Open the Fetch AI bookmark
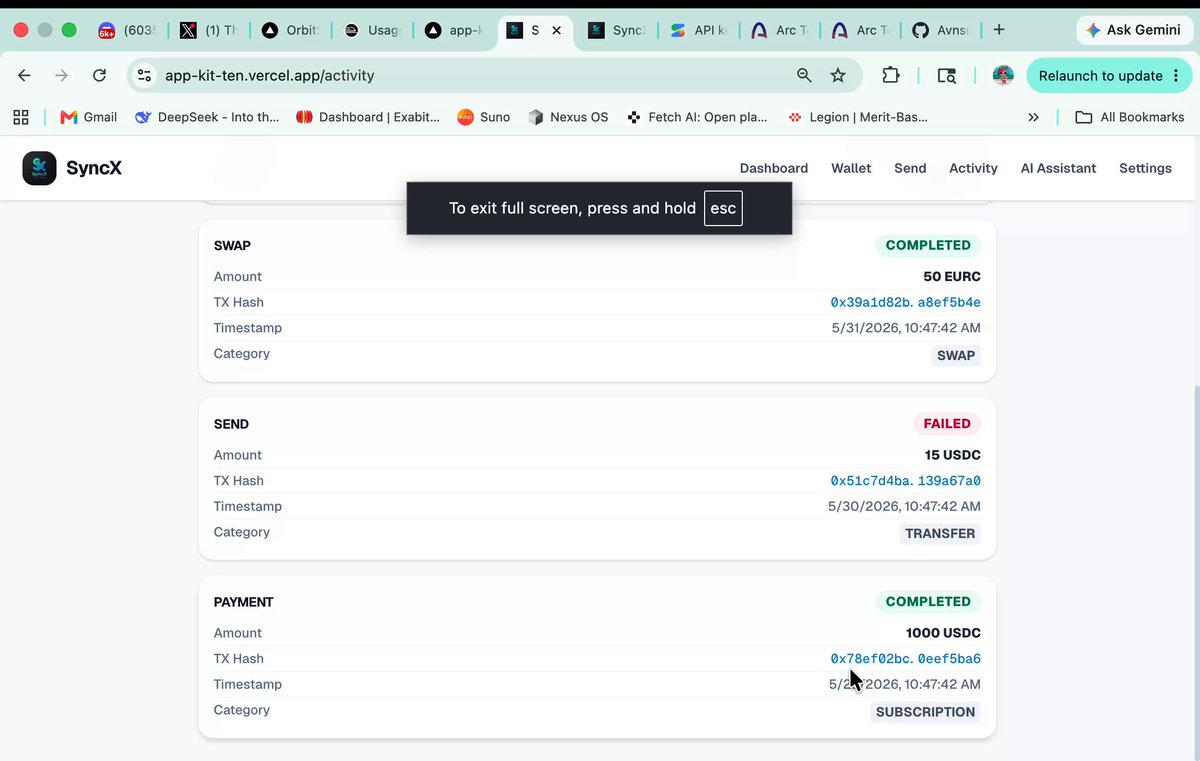Screen dimensions: 1200x761 [x=697, y=117]
